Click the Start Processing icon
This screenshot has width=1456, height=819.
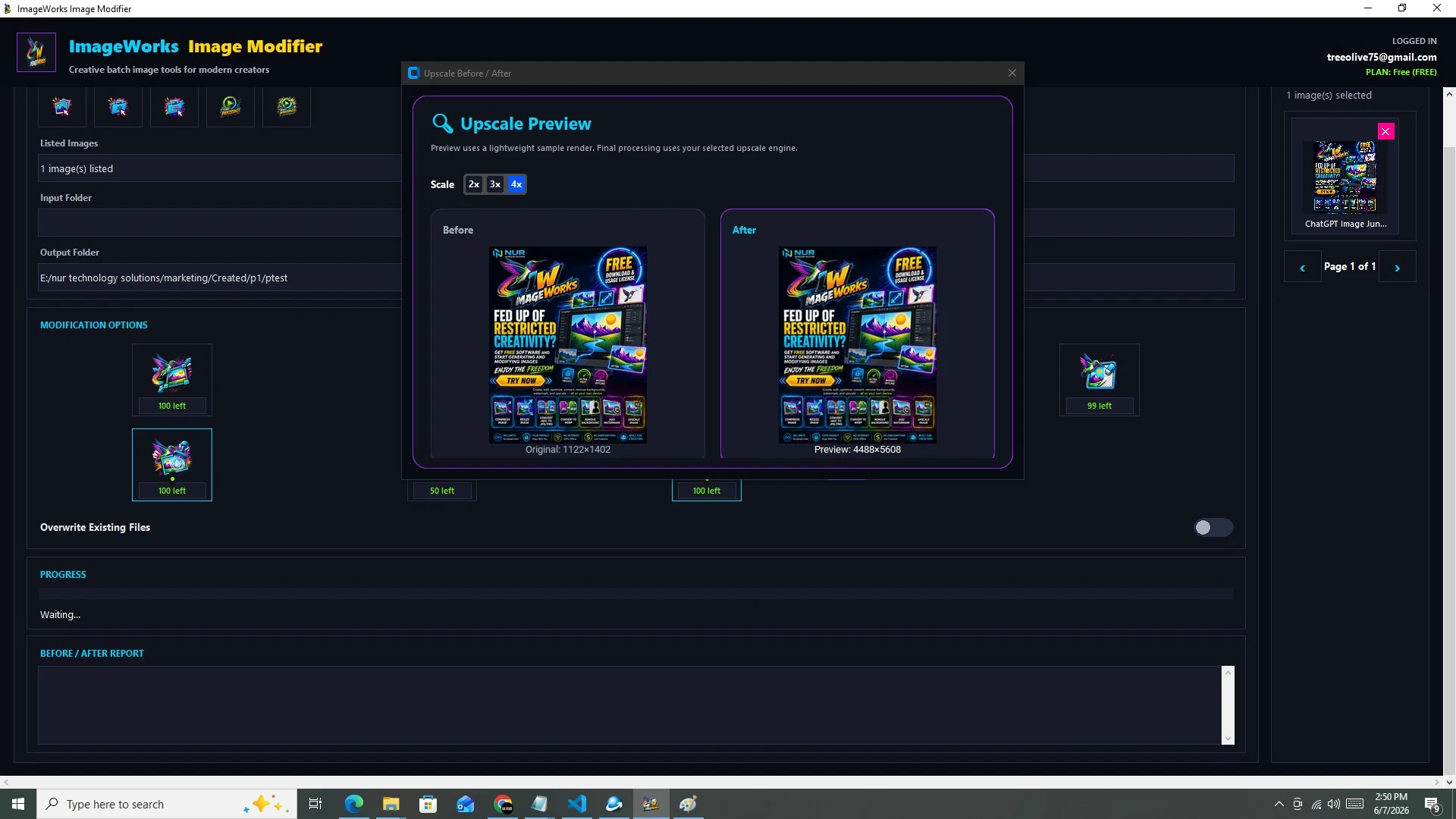231,107
